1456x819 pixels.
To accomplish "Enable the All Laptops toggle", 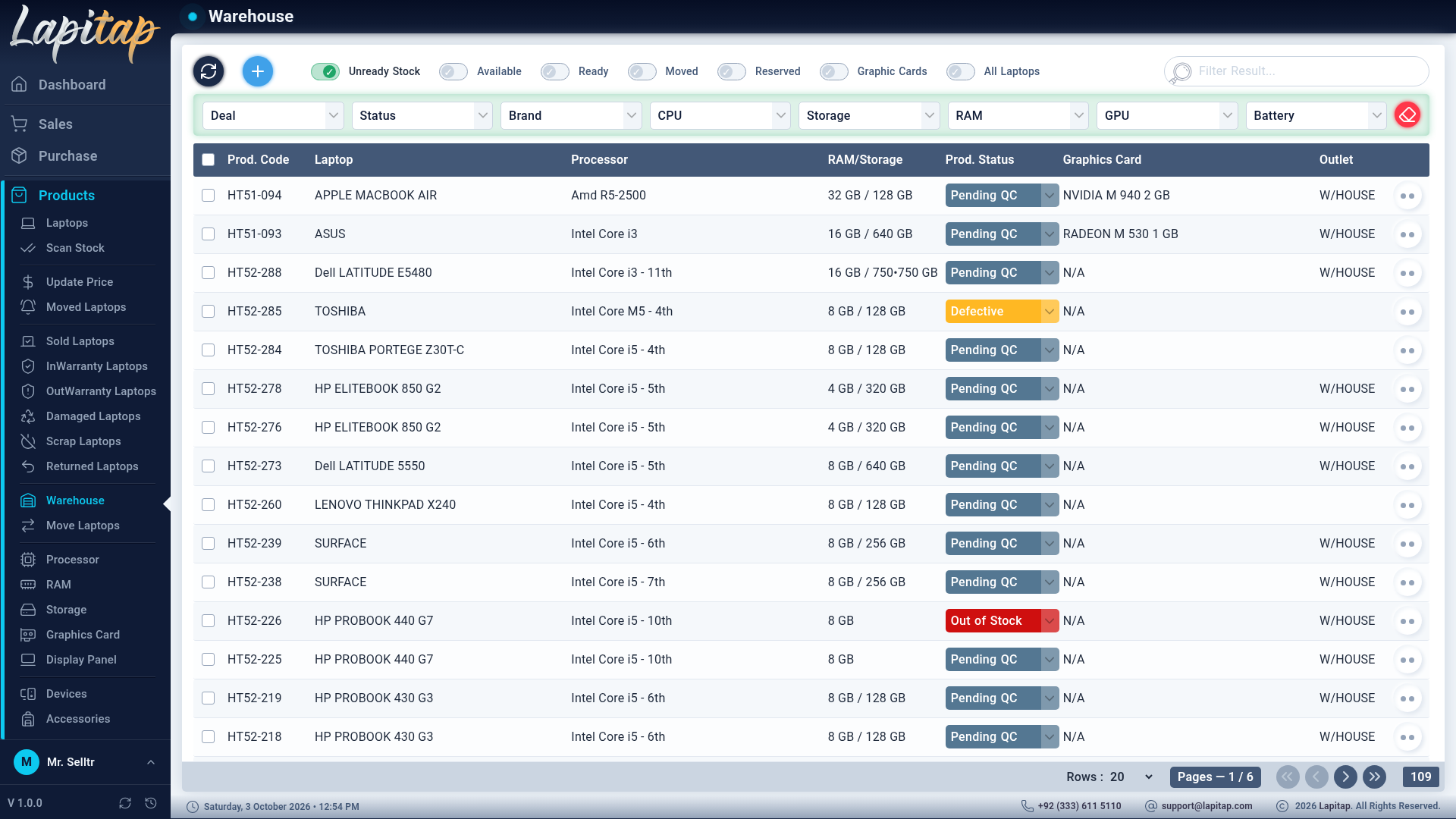I will [x=961, y=71].
